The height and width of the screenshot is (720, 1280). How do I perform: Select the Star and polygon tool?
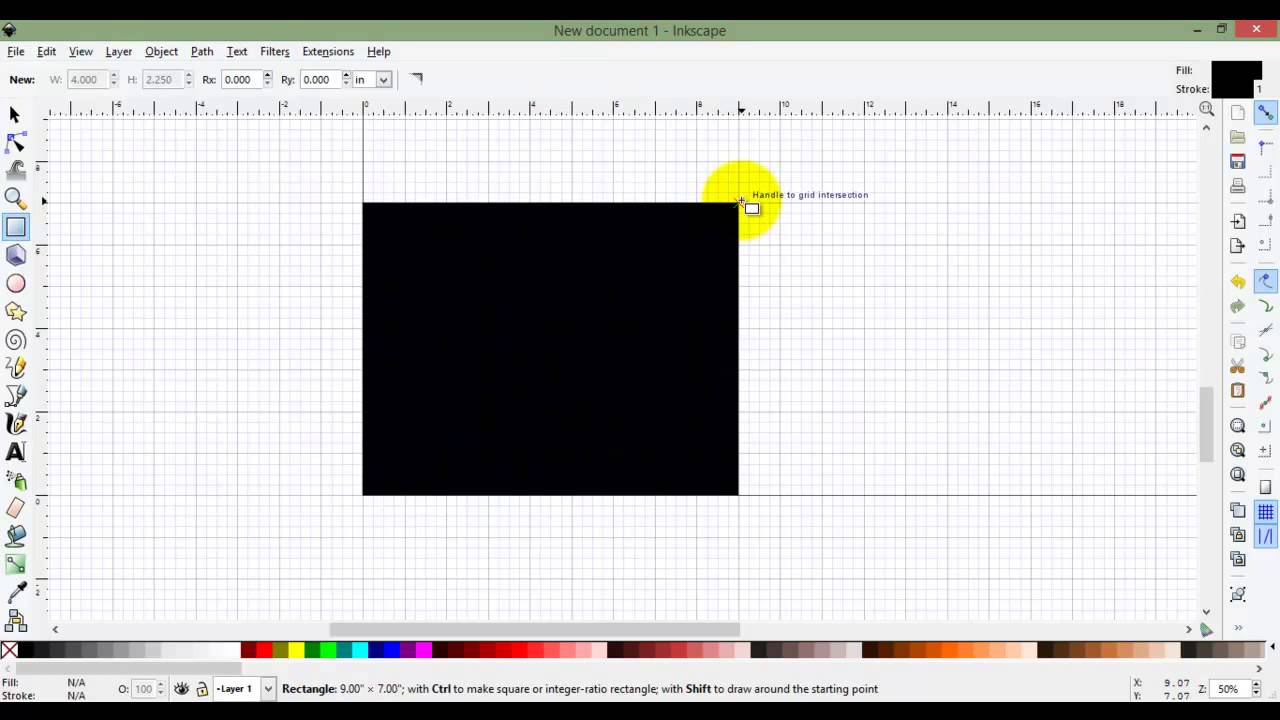point(15,312)
